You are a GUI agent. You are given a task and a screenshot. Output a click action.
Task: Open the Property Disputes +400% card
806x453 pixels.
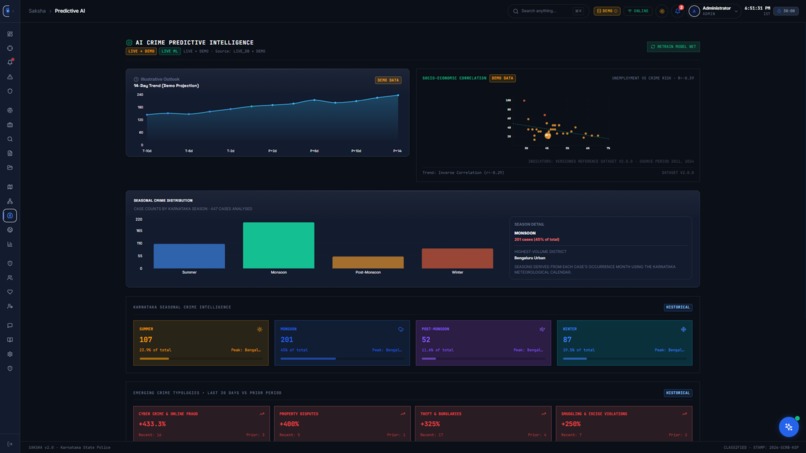pyautogui.click(x=342, y=424)
